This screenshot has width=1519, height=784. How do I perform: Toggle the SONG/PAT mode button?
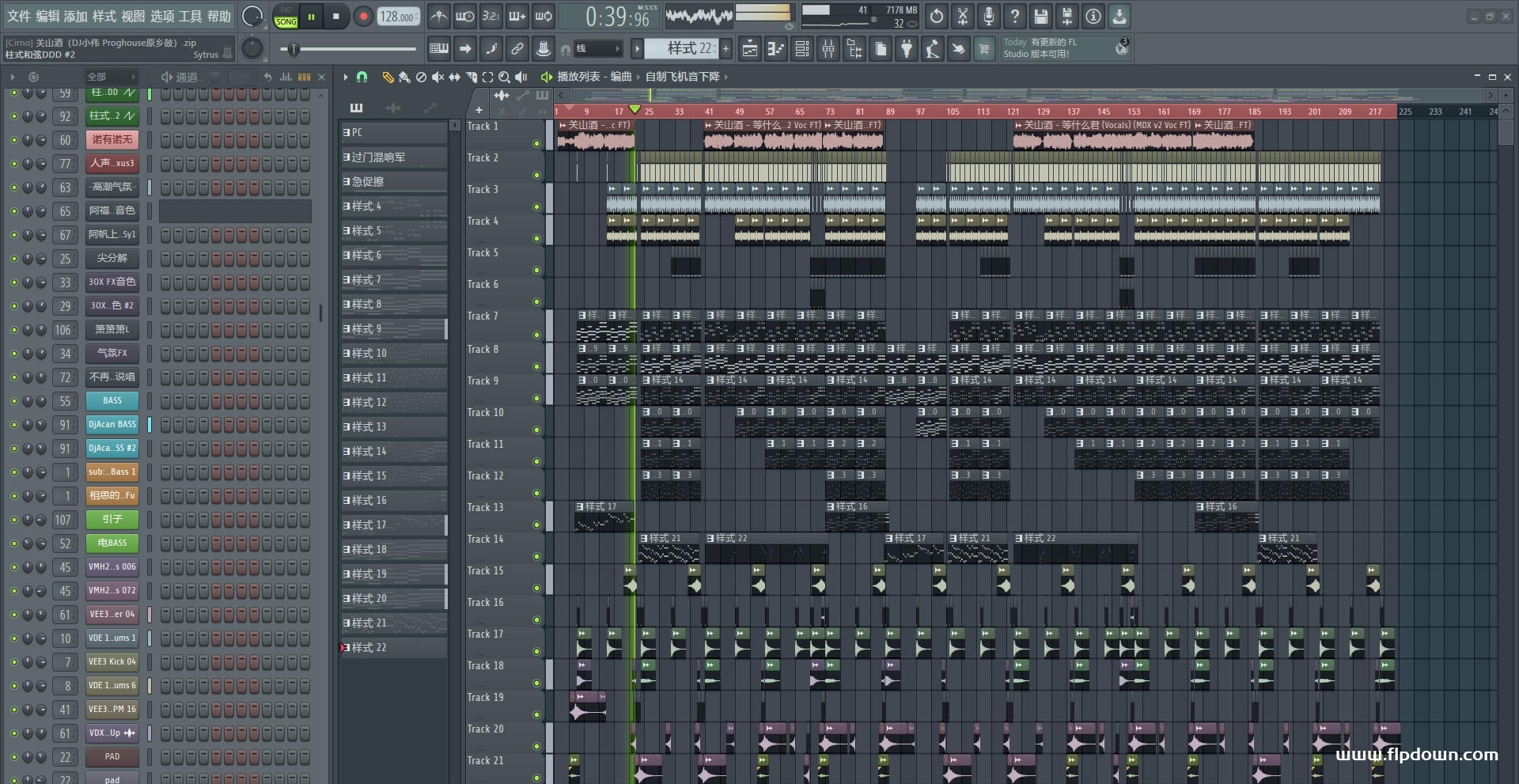coord(286,17)
